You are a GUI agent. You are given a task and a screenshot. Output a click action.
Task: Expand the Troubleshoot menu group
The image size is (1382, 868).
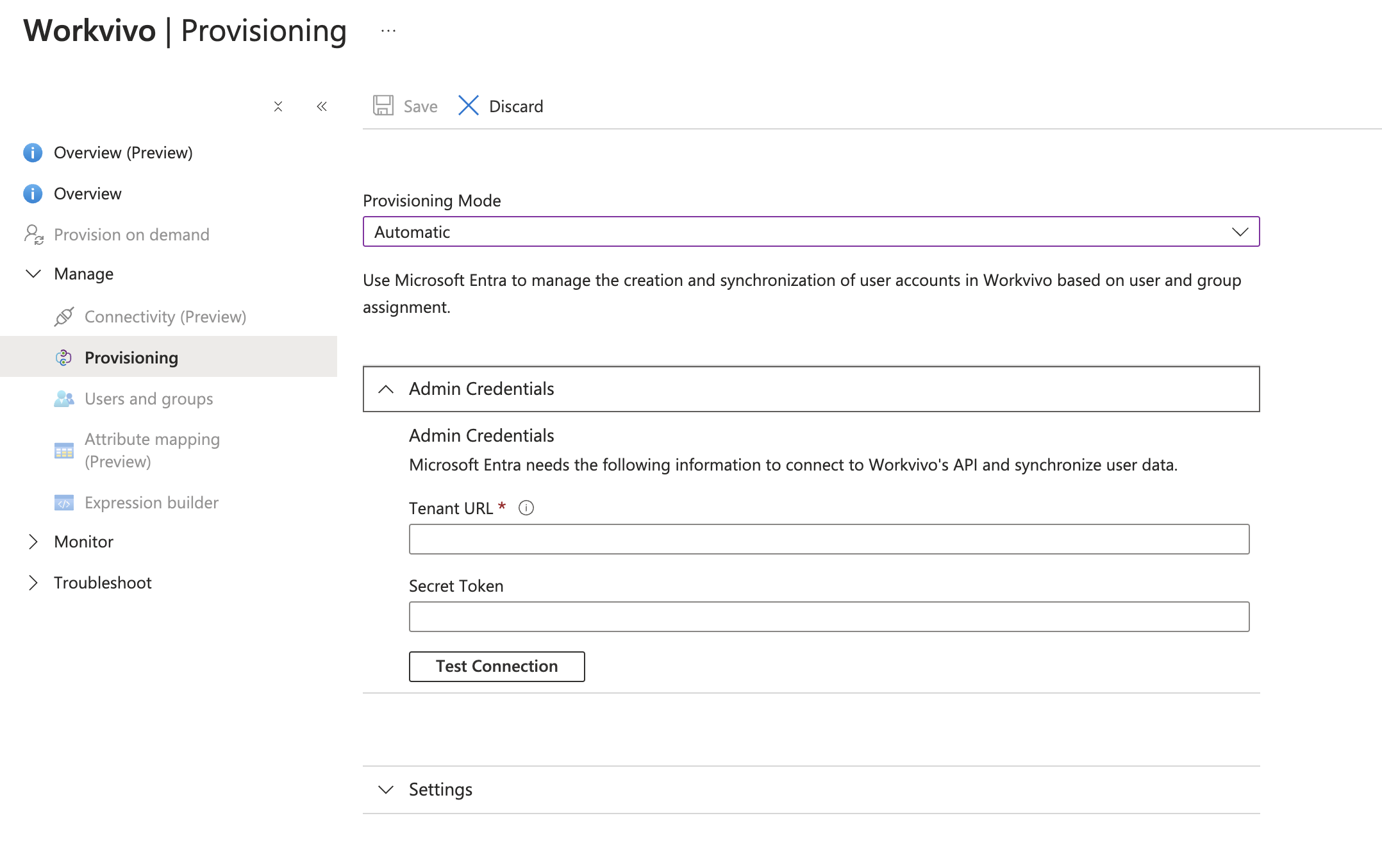(33, 583)
